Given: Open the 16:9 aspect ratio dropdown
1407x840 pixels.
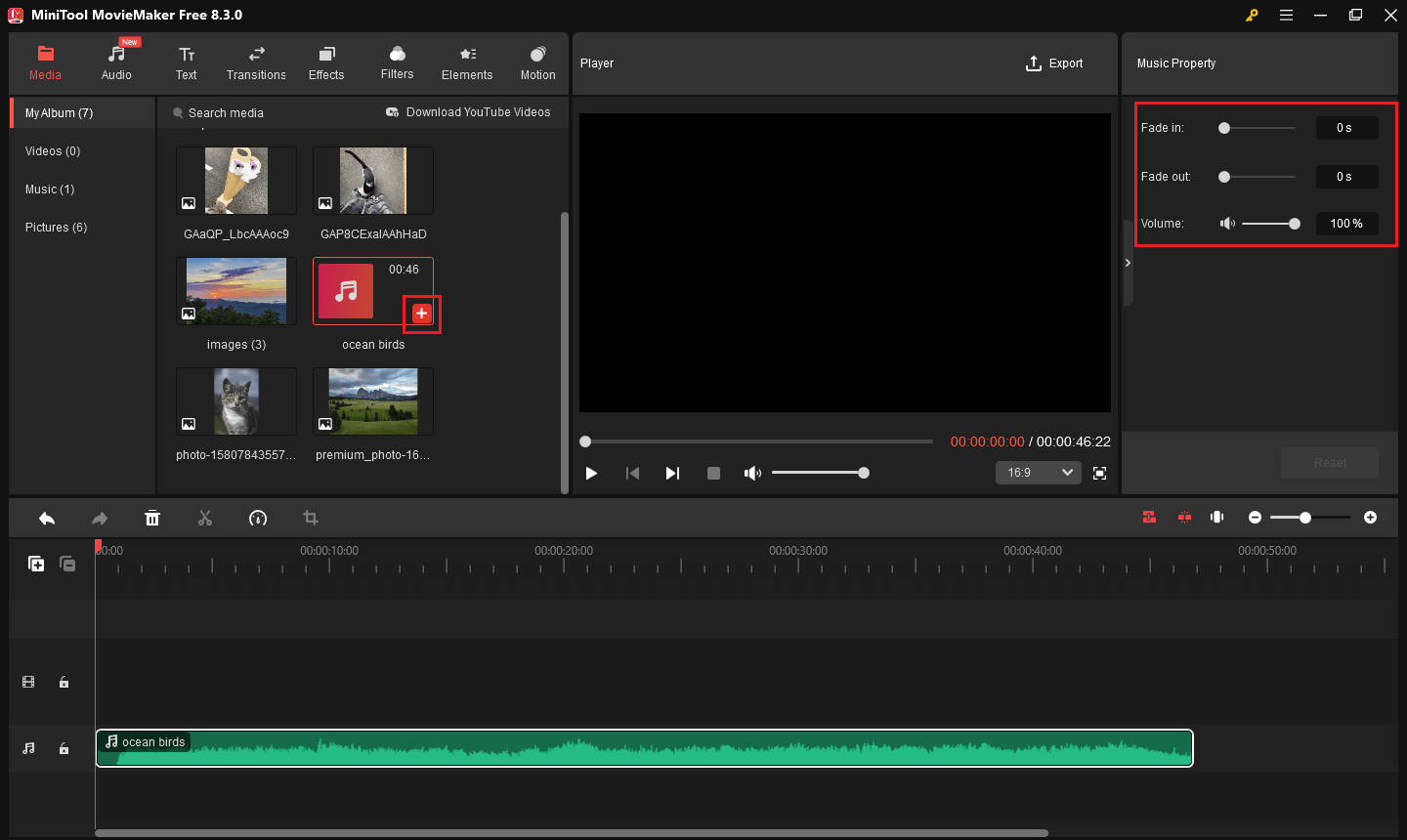Looking at the screenshot, I should (x=1039, y=473).
